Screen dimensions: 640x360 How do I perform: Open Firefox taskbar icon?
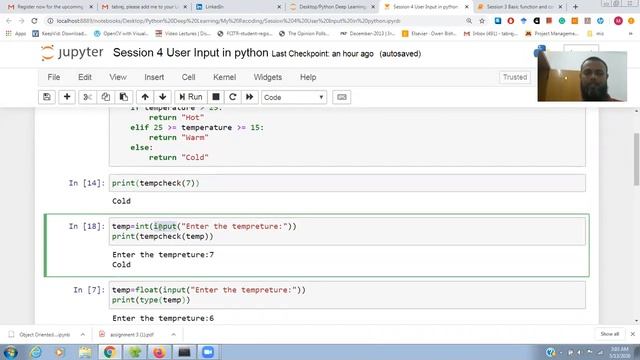click(159, 352)
